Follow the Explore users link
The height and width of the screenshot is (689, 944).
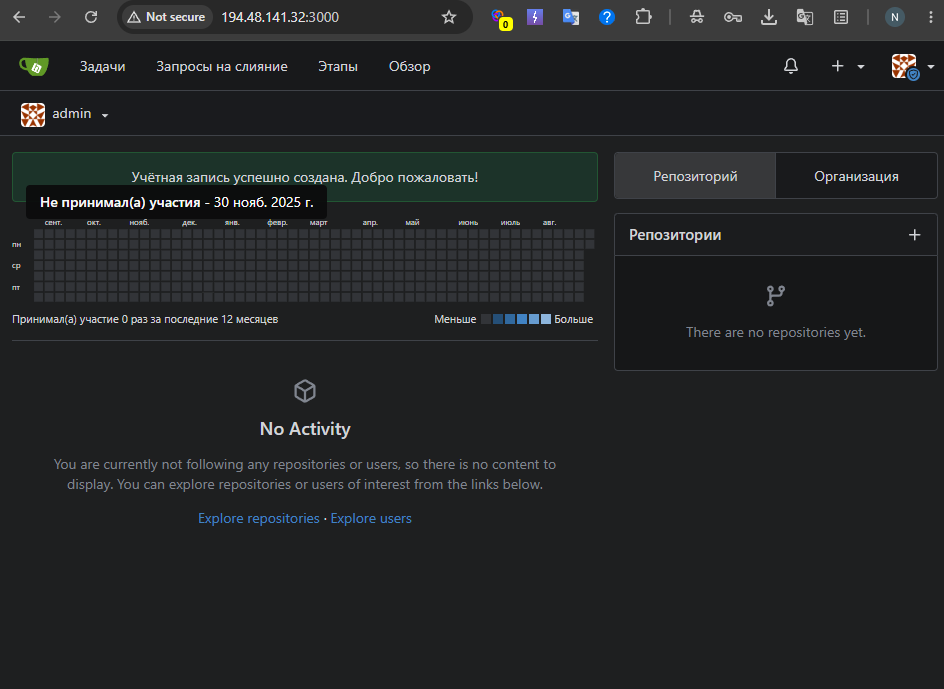[371, 519]
